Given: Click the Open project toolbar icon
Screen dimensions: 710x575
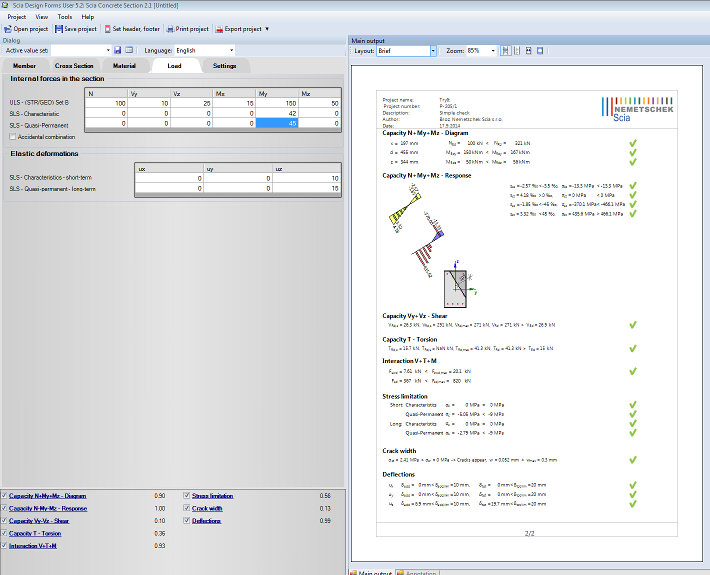Looking at the screenshot, I should click(8, 29).
